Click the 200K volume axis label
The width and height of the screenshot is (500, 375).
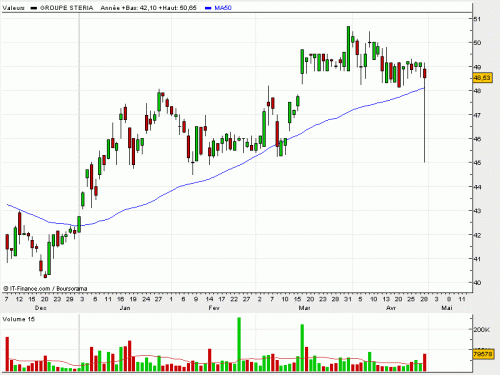(x=482, y=329)
